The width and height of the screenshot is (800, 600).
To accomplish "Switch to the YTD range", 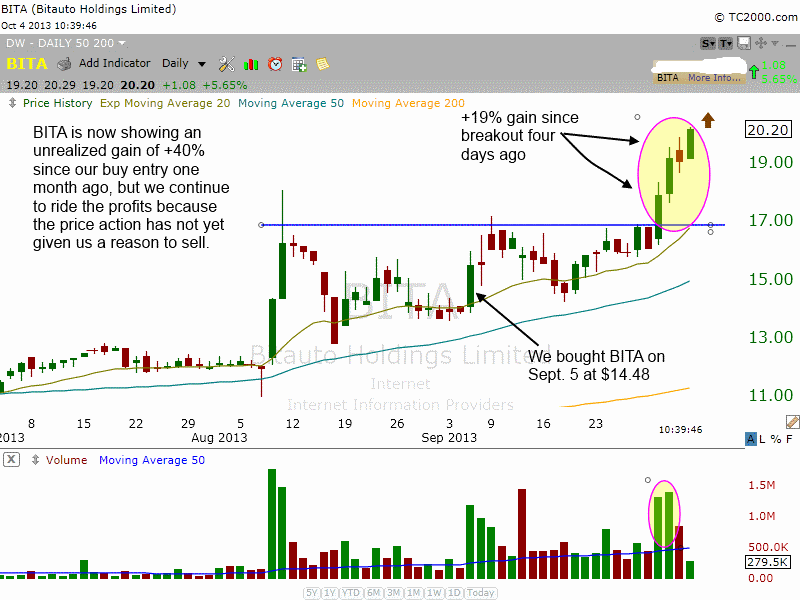I will tap(351, 593).
